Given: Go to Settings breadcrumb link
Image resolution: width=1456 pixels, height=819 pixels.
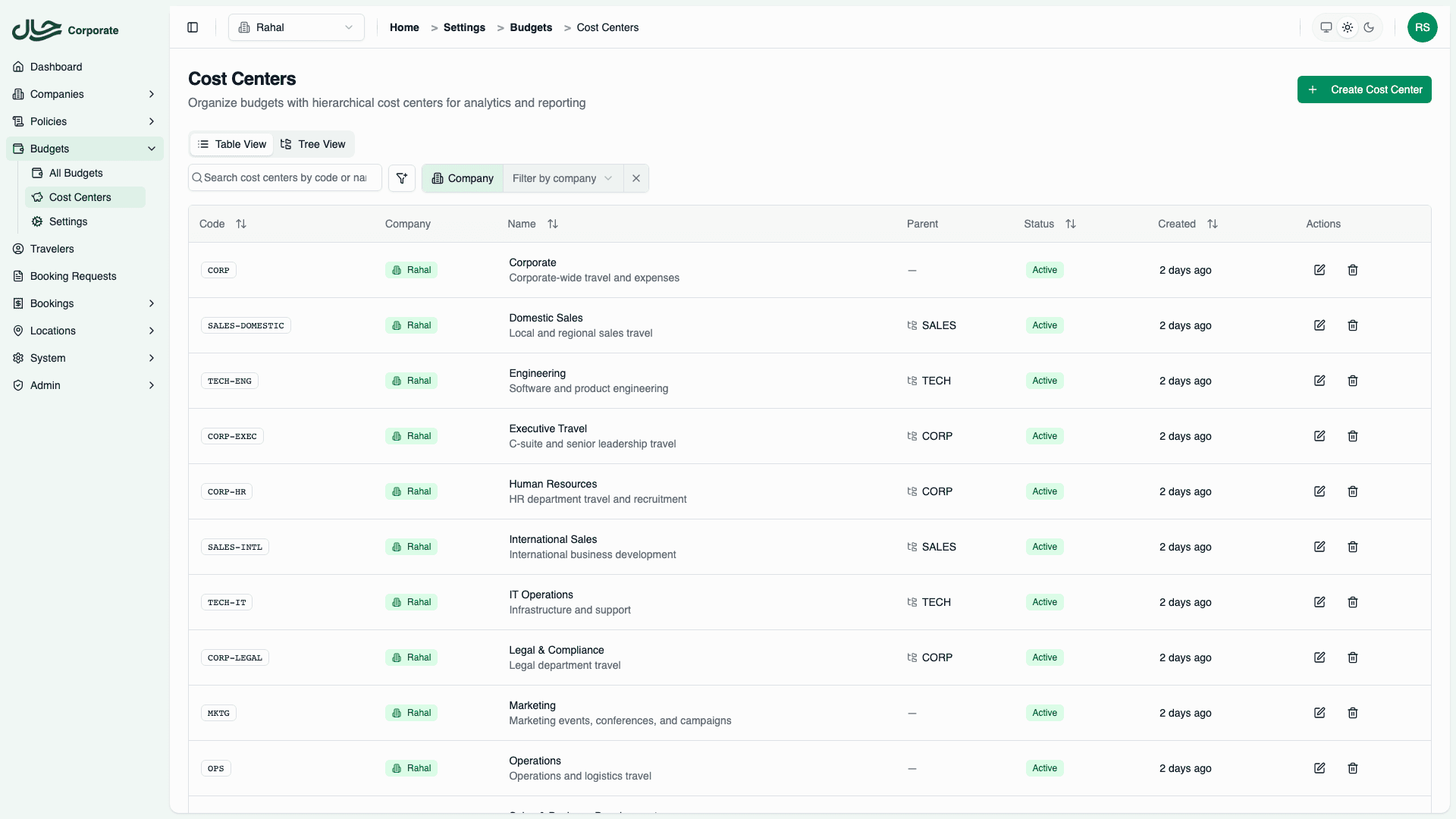Looking at the screenshot, I should (464, 27).
